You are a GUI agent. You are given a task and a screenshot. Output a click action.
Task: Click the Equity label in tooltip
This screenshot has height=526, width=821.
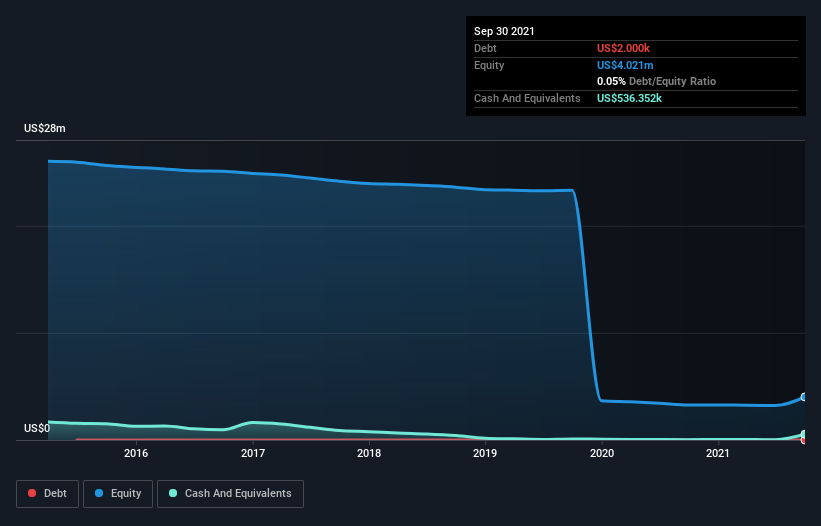coord(489,65)
